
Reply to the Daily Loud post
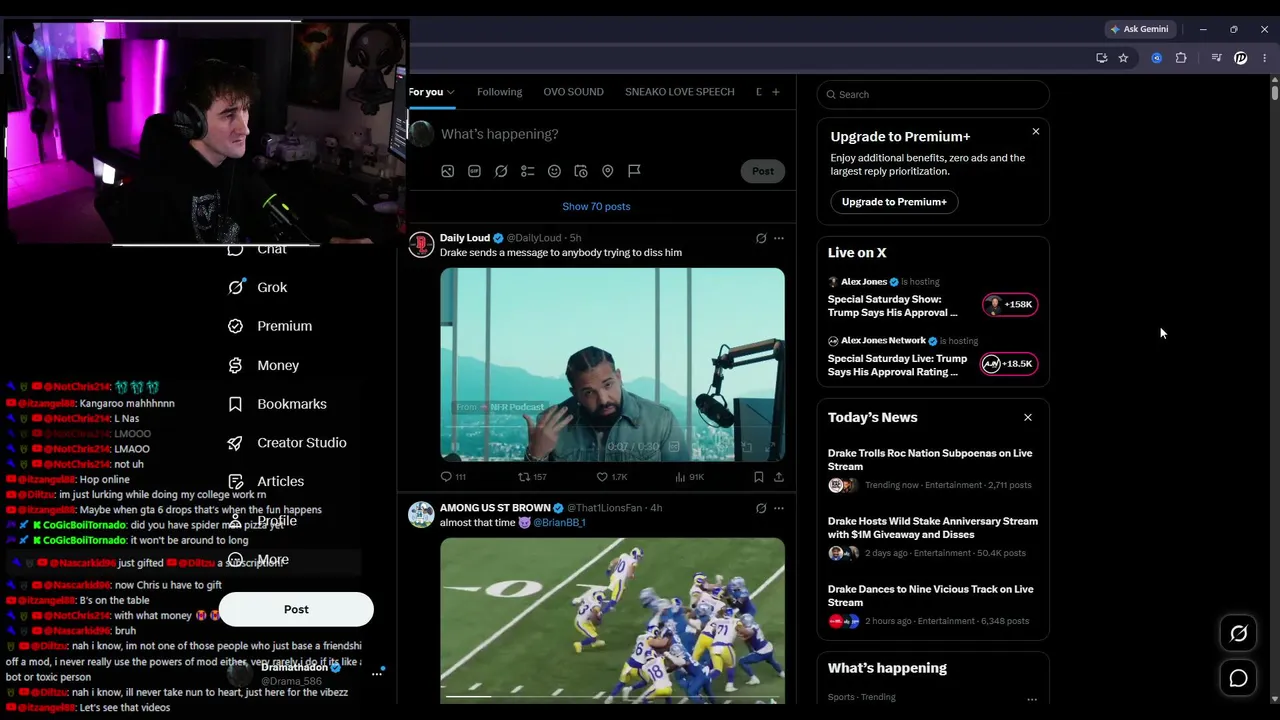tap(453, 477)
